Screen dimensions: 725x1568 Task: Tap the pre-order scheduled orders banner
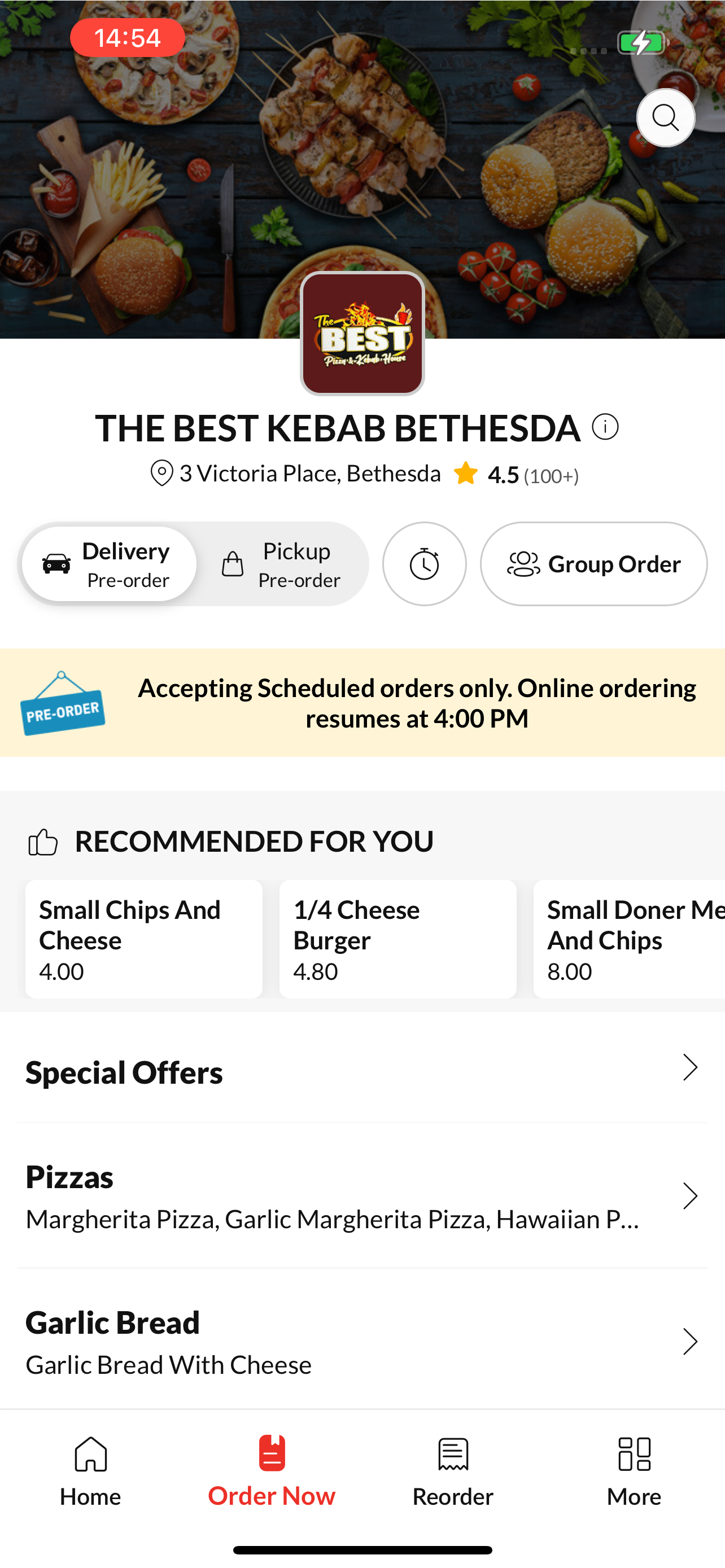tap(362, 702)
